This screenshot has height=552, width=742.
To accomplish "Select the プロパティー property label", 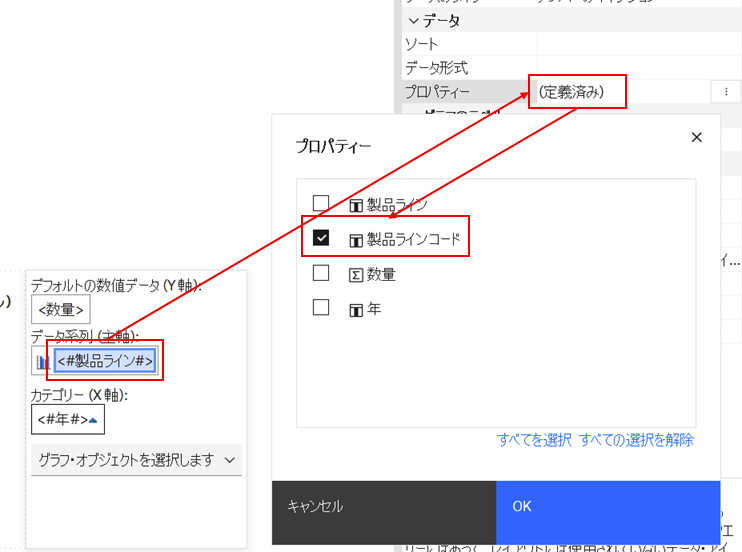I will coord(437,91).
